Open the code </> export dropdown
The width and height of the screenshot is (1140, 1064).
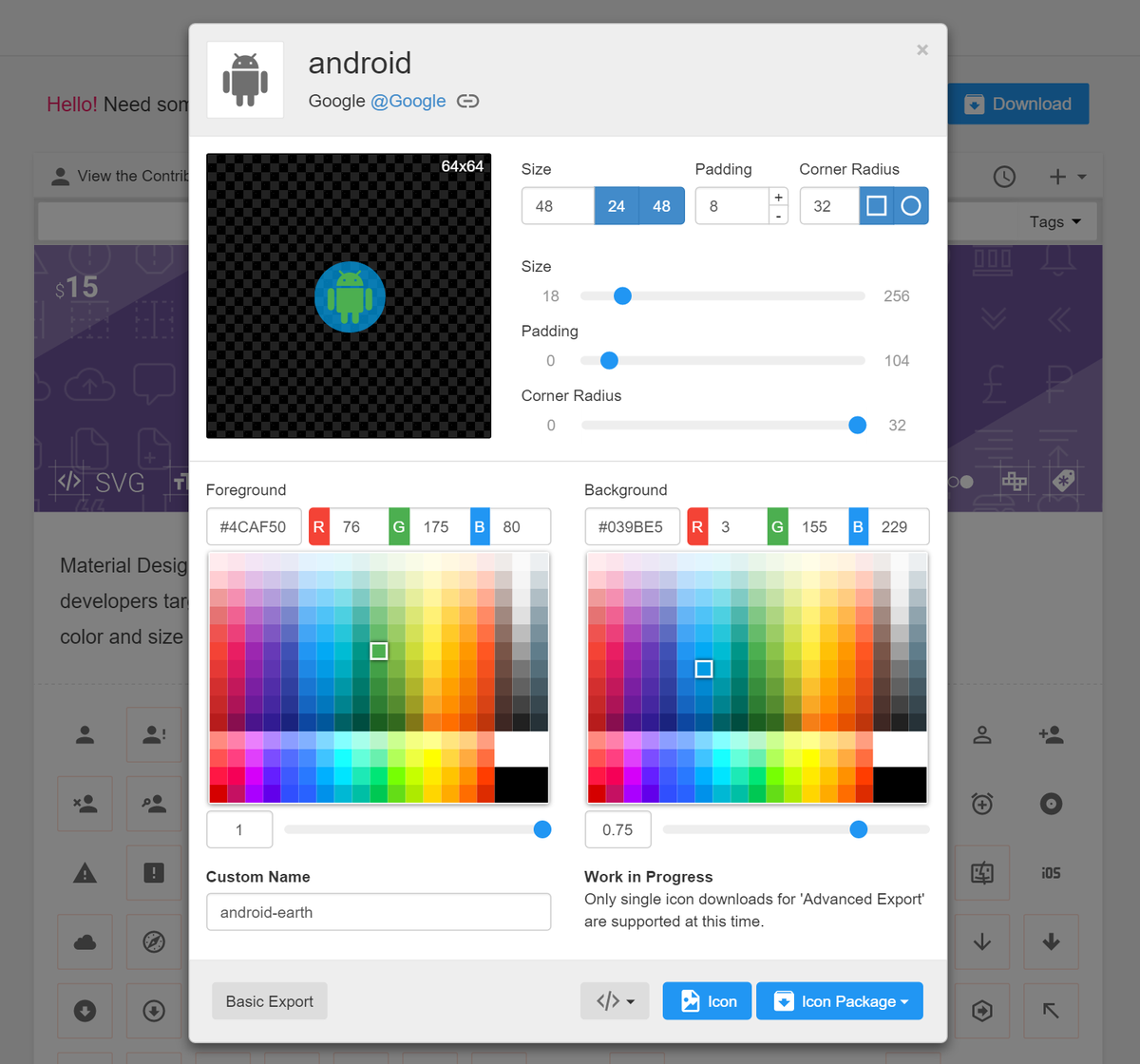tap(615, 1001)
